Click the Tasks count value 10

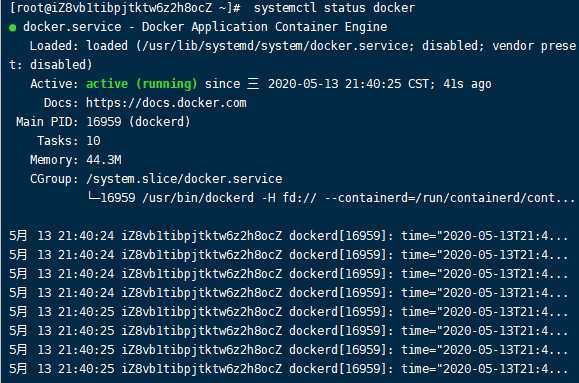93,141
